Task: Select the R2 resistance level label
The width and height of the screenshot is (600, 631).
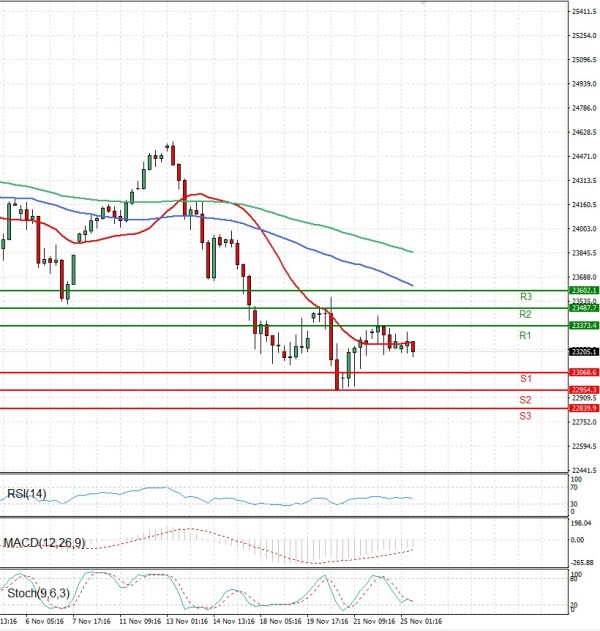Action: pos(524,315)
